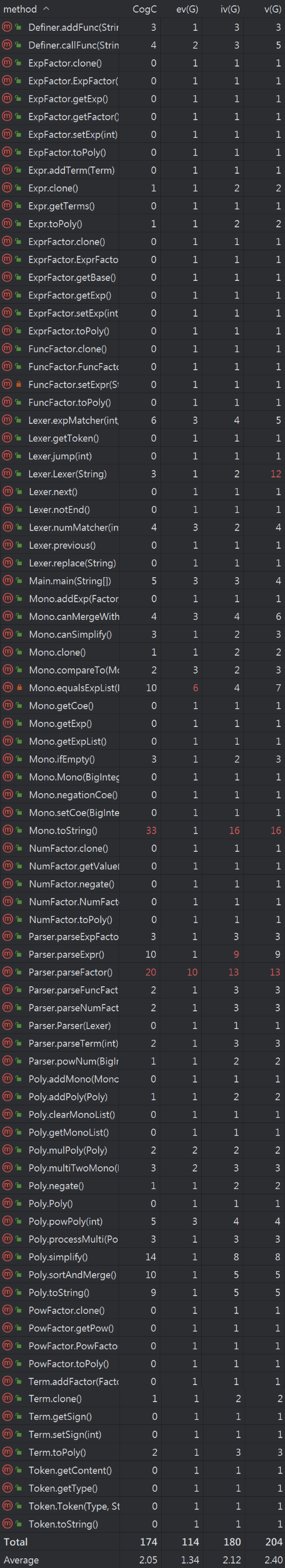Click the method icon beside Lexer.expMatcher

pos(7,420)
